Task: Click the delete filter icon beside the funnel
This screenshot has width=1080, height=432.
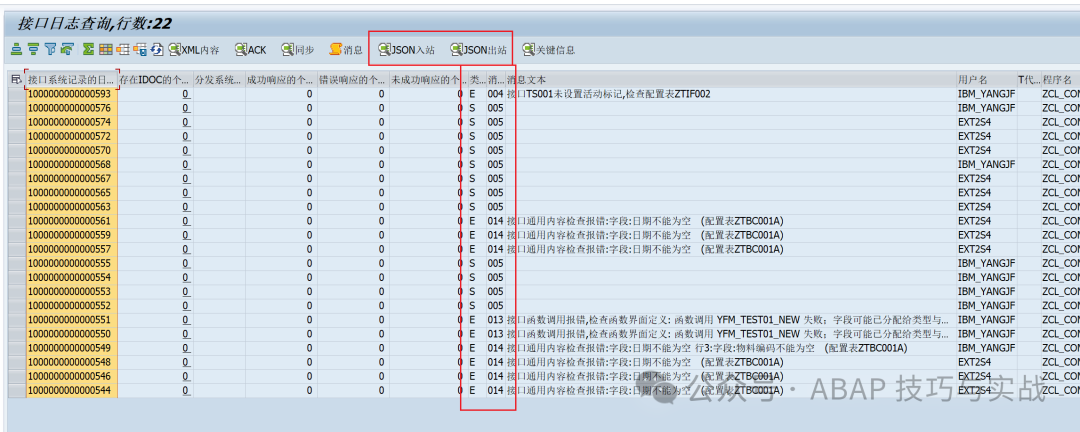Action: coord(68,50)
